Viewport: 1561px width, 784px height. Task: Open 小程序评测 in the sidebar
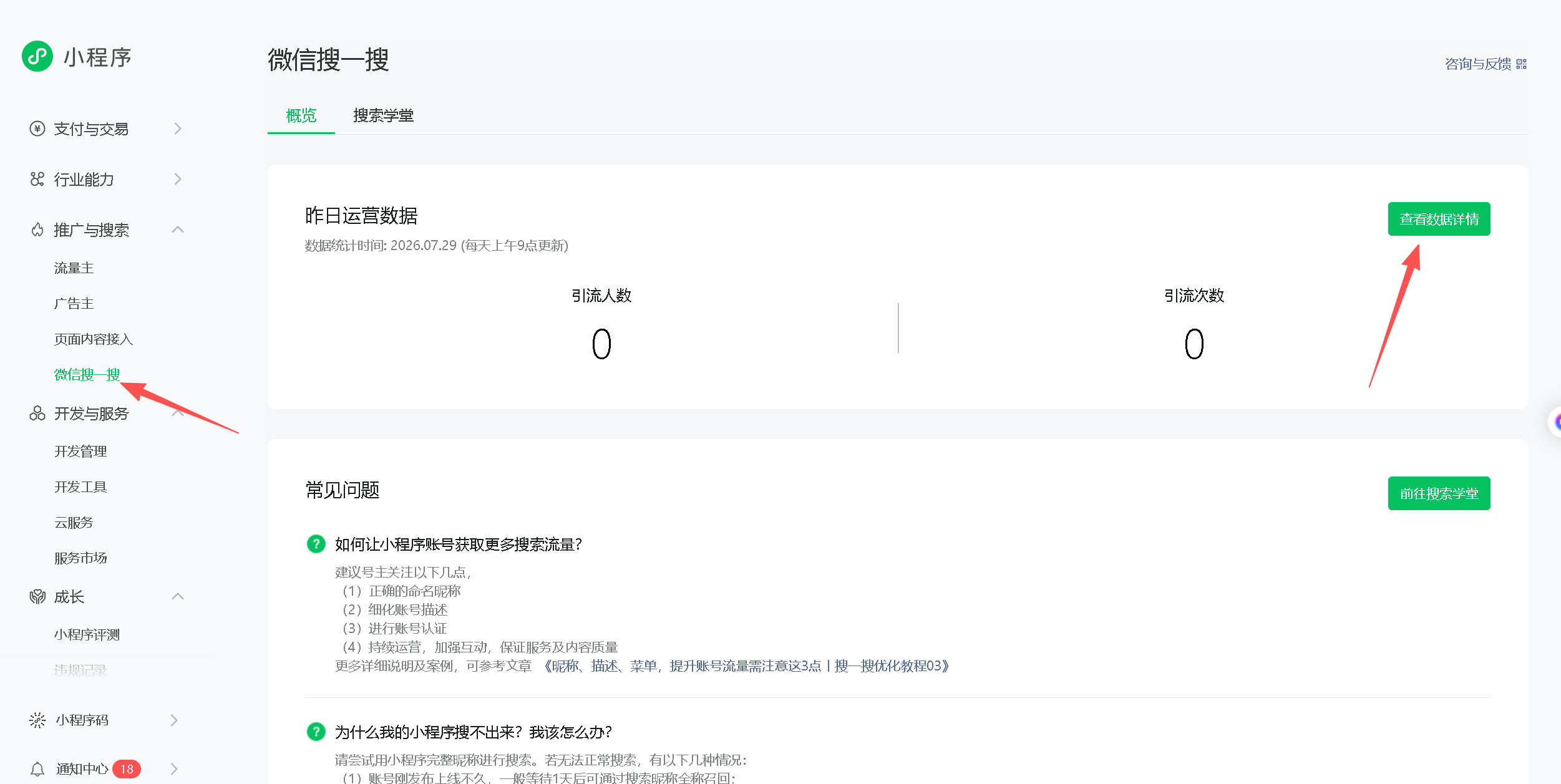tap(87, 634)
